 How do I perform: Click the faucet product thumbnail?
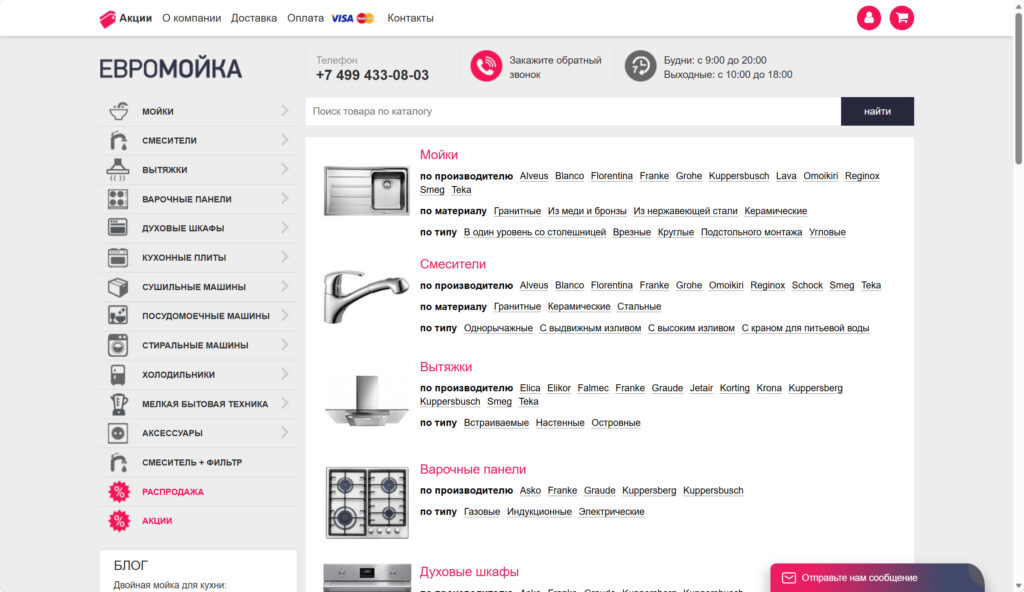[x=366, y=297]
